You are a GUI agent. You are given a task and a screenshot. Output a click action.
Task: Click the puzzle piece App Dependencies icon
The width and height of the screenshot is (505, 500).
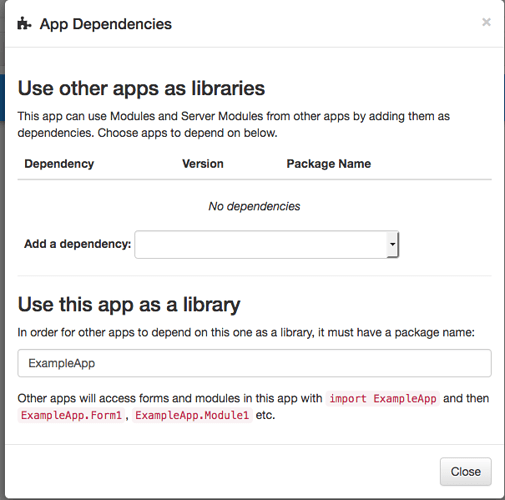24,24
